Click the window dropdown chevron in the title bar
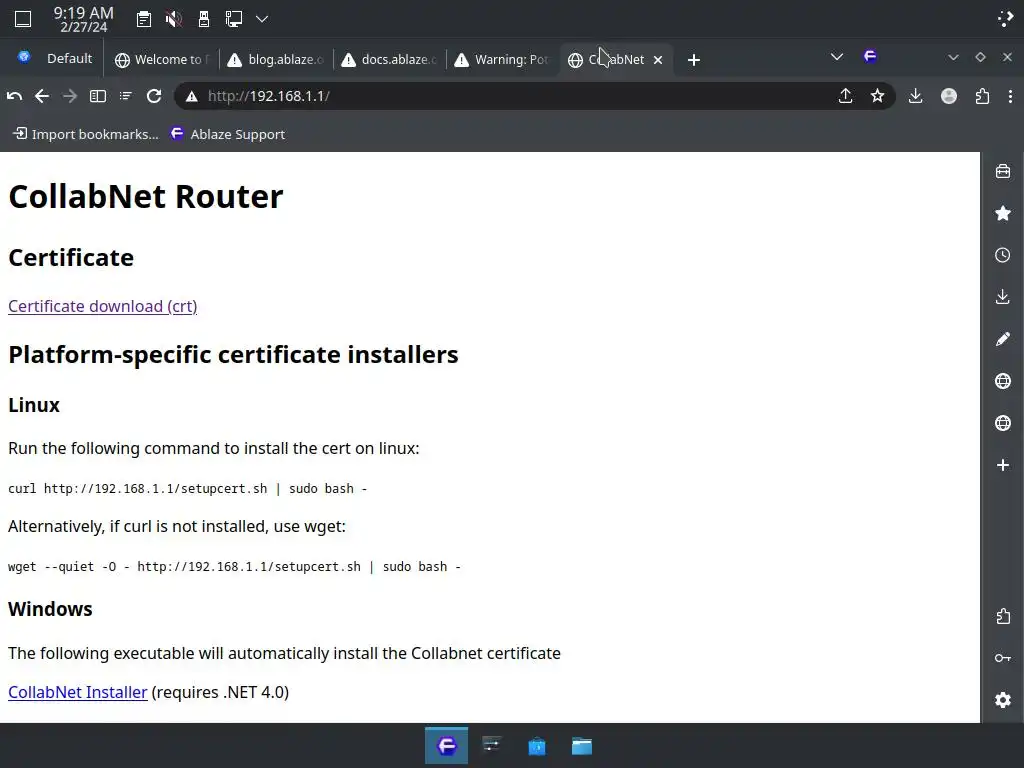The width and height of the screenshot is (1024, 768). [x=953, y=57]
